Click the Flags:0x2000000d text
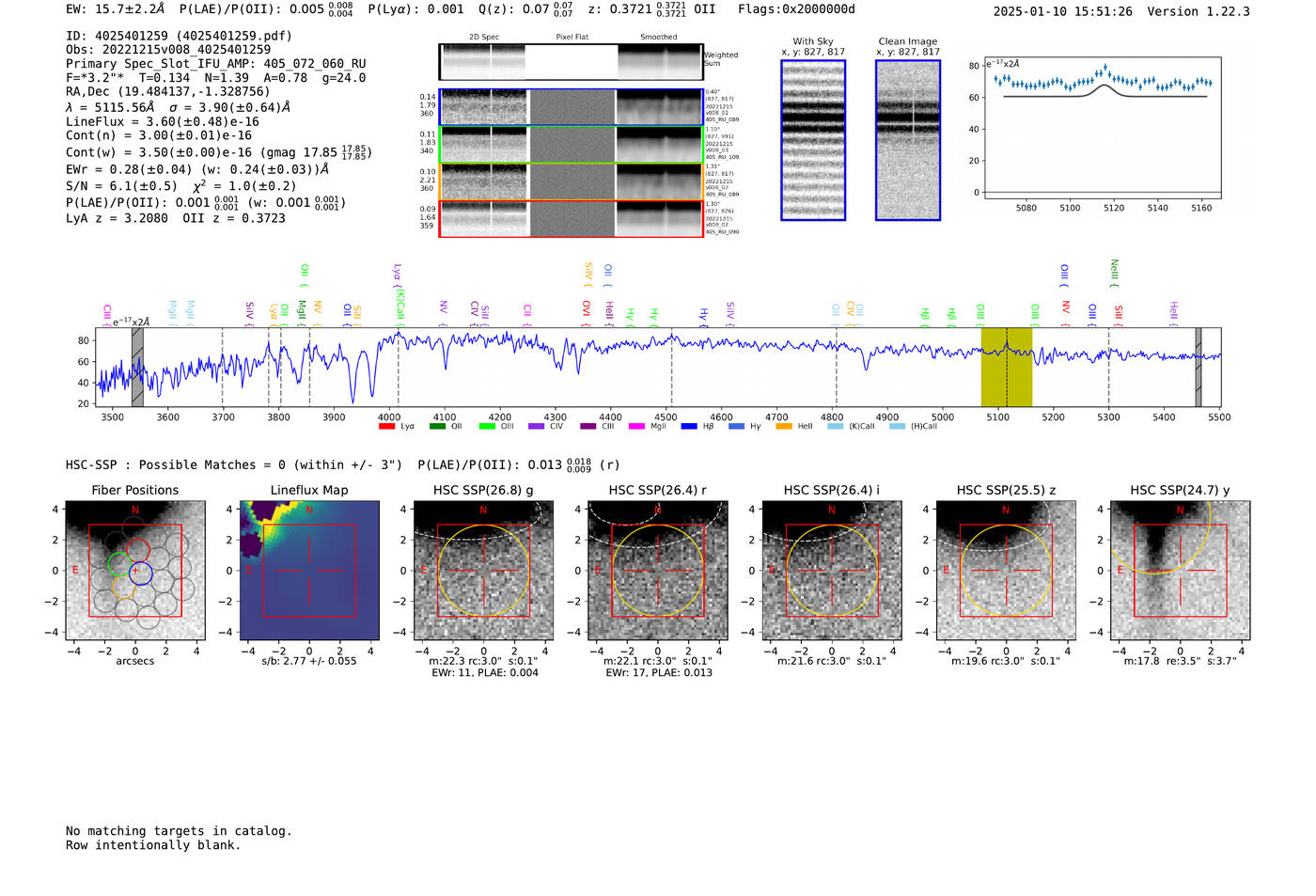1316x896 pixels. 796,9
